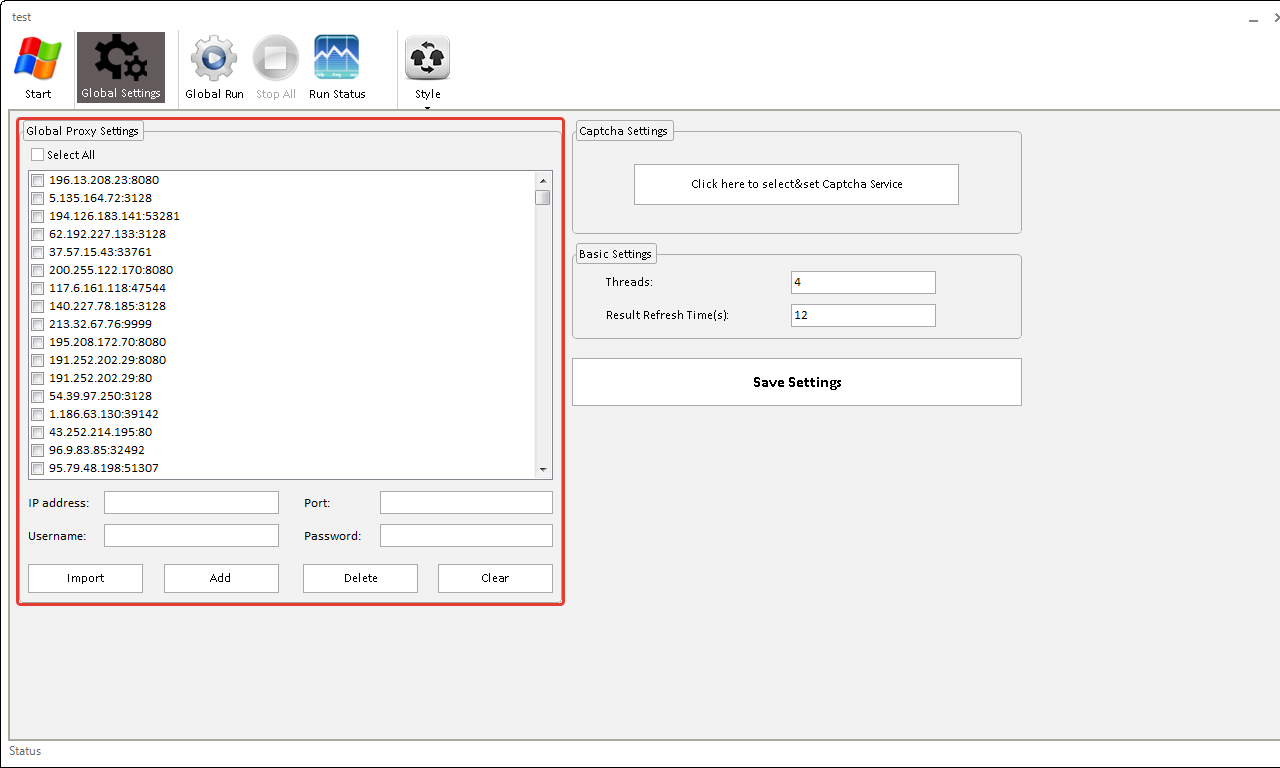Check the proxy 196.13.208.23:8080
The width and height of the screenshot is (1280, 768).
click(x=37, y=181)
